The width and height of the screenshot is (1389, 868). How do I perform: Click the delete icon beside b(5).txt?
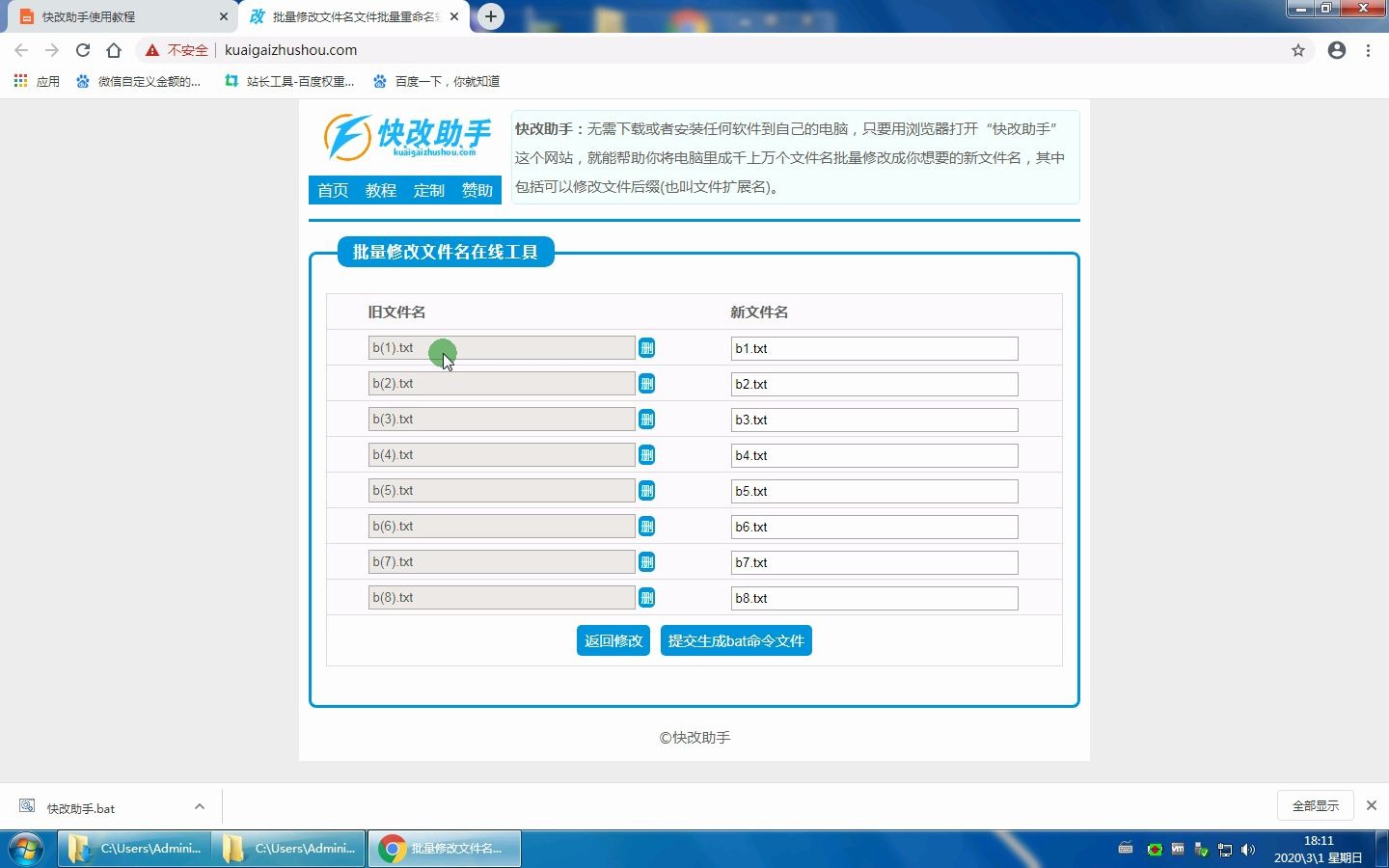click(646, 491)
